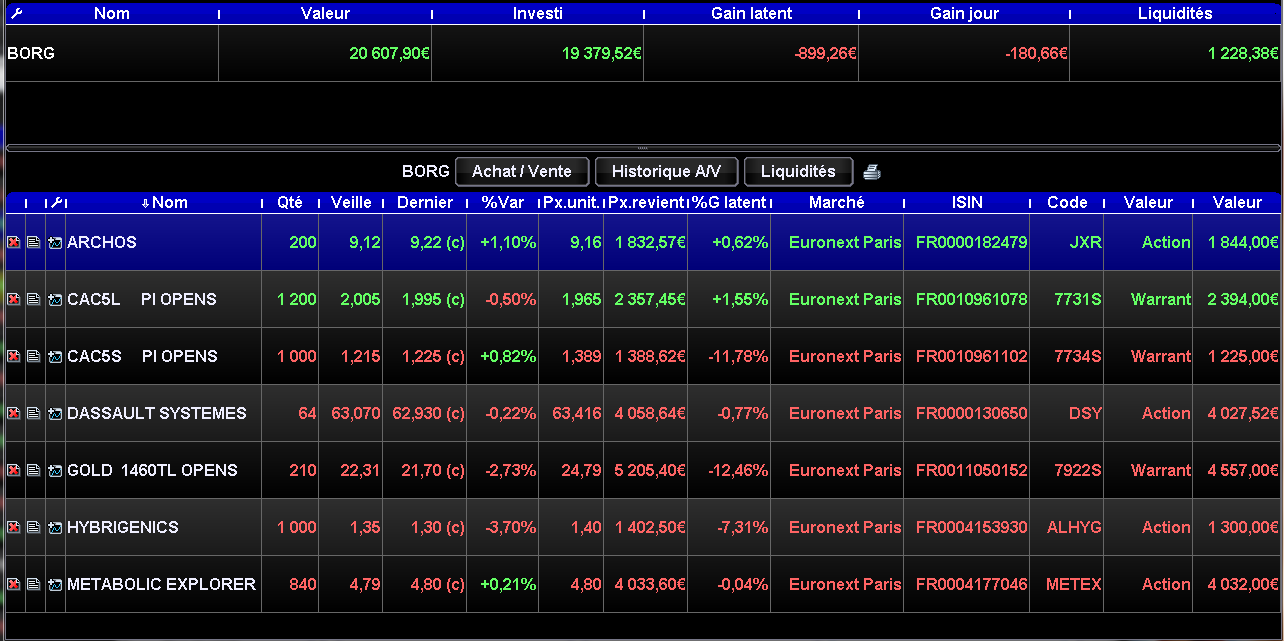Image resolution: width=1284 pixels, height=641 pixels.
Task: Open the Achat / Vente dialog
Action: 522,172
